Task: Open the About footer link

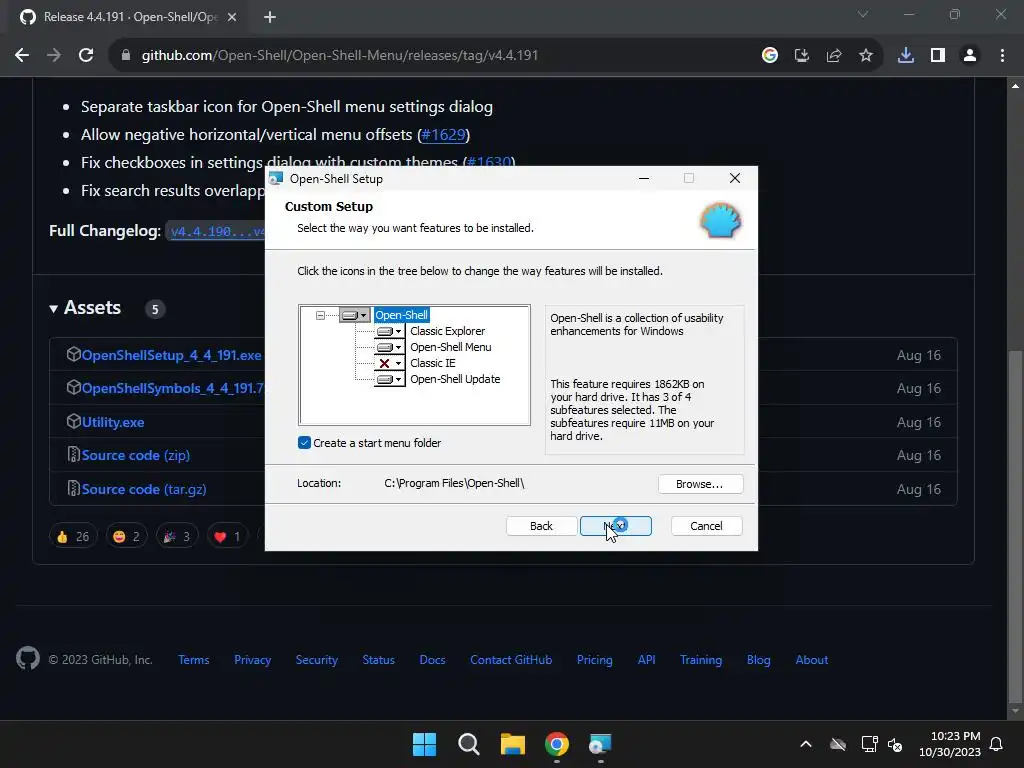Action: [x=812, y=660]
